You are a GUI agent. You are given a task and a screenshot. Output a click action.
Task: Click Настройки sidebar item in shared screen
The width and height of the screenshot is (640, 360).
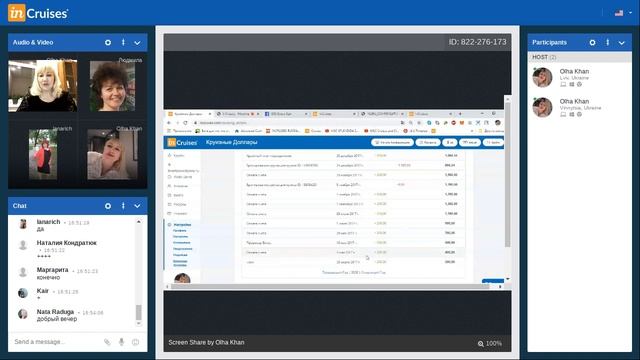tap(182, 224)
